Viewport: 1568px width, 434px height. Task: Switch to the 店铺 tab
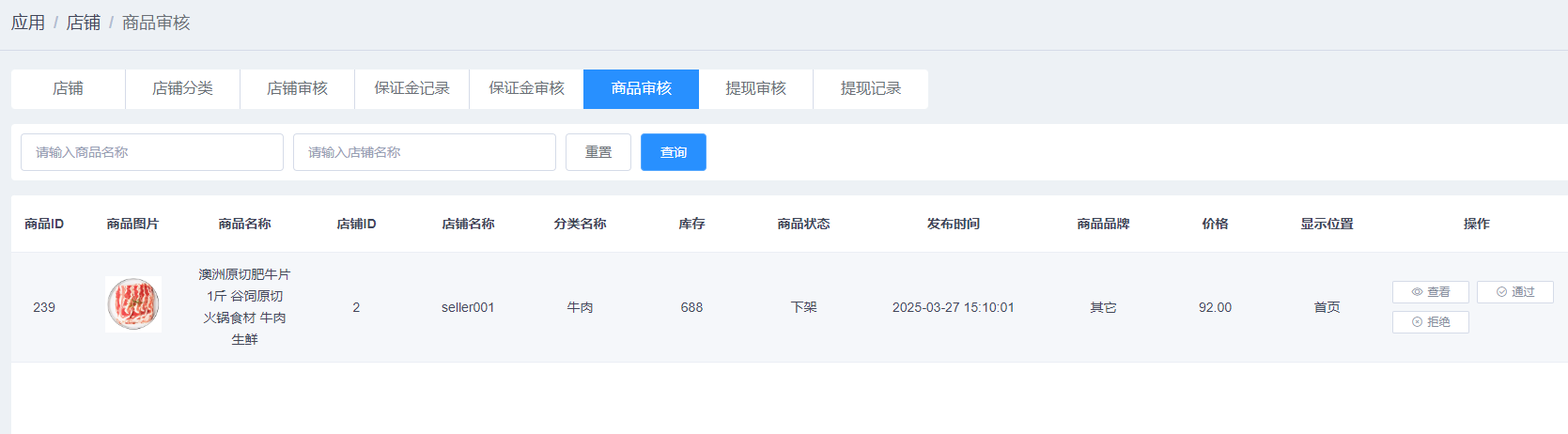pos(68,88)
